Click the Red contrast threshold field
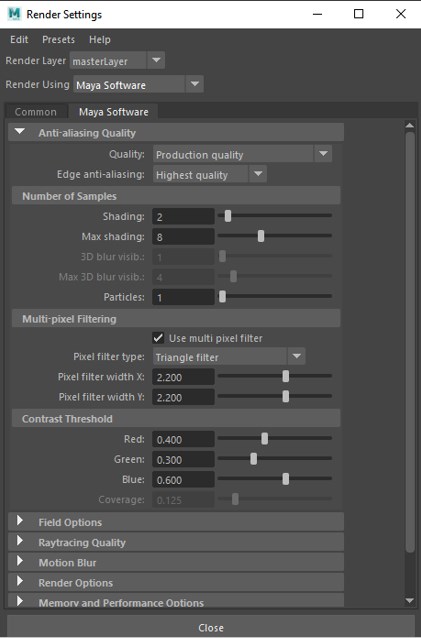The width and height of the screenshot is (421, 638). point(183,439)
